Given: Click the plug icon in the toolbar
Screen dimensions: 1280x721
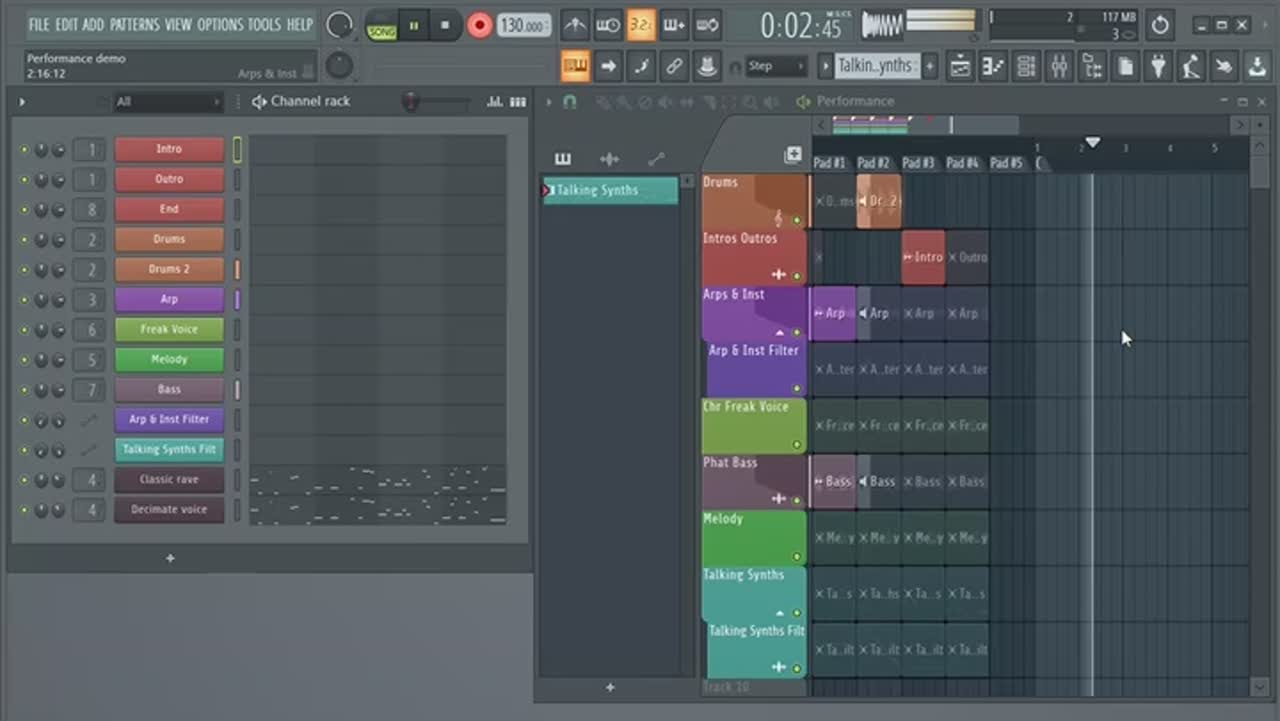Looking at the screenshot, I should tap(1158, 67).
